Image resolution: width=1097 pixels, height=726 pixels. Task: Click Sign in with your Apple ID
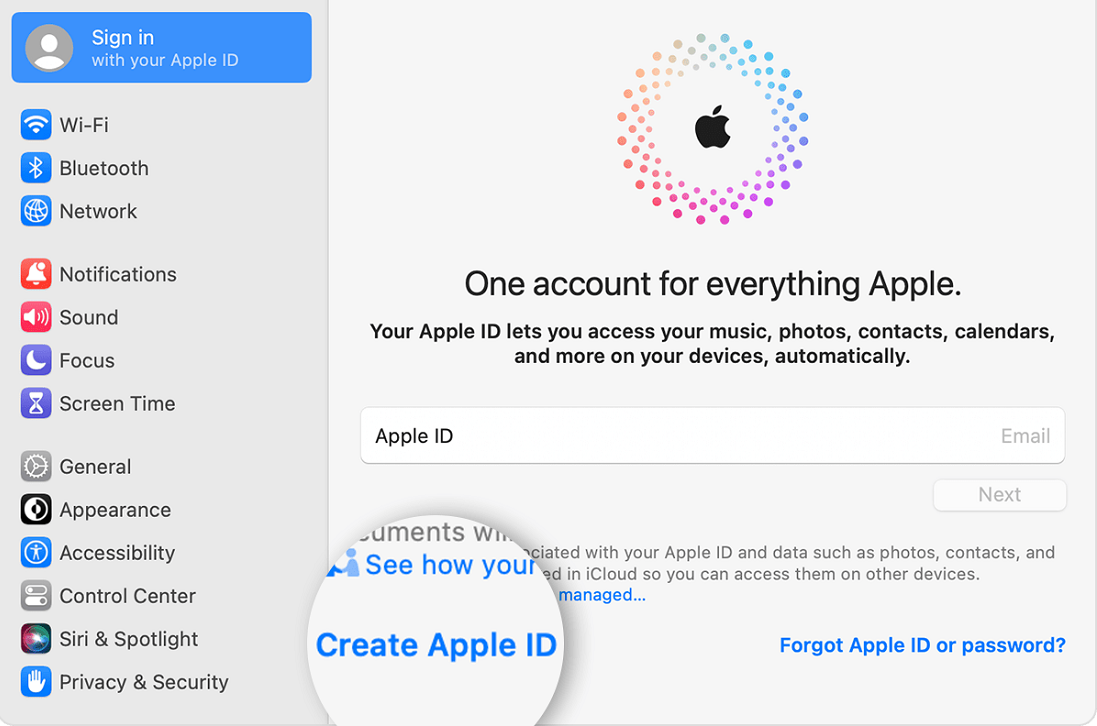164,48
